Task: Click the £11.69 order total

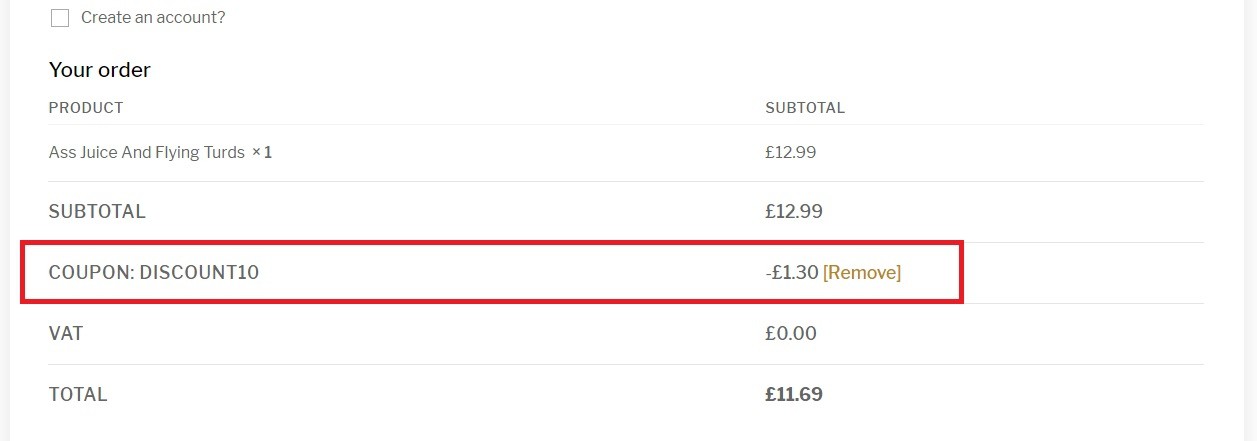Action: (794, 395)
